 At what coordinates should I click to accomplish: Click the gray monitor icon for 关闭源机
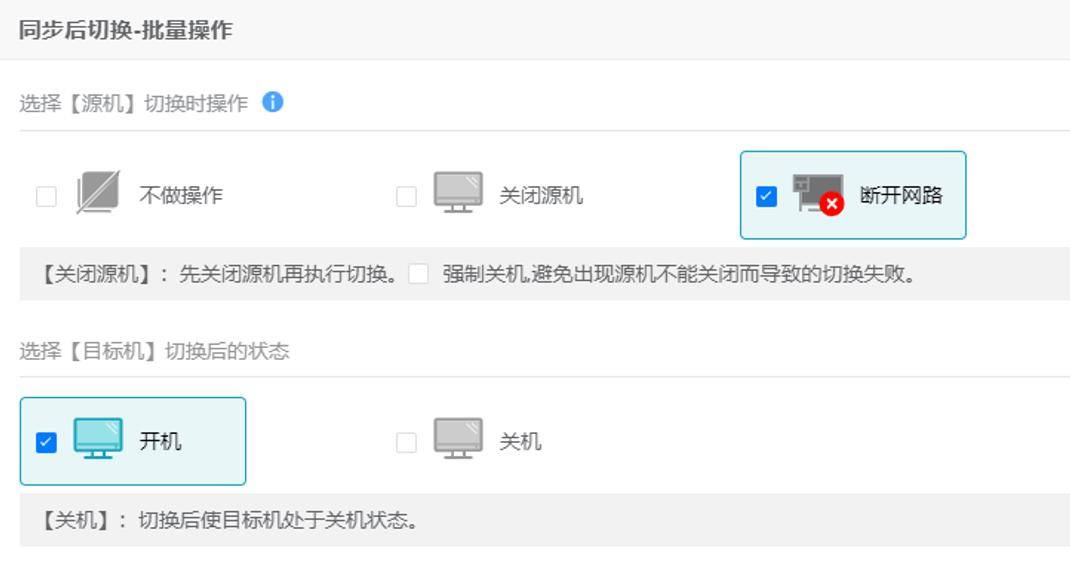pyautogui.click(x=458, y=193)
